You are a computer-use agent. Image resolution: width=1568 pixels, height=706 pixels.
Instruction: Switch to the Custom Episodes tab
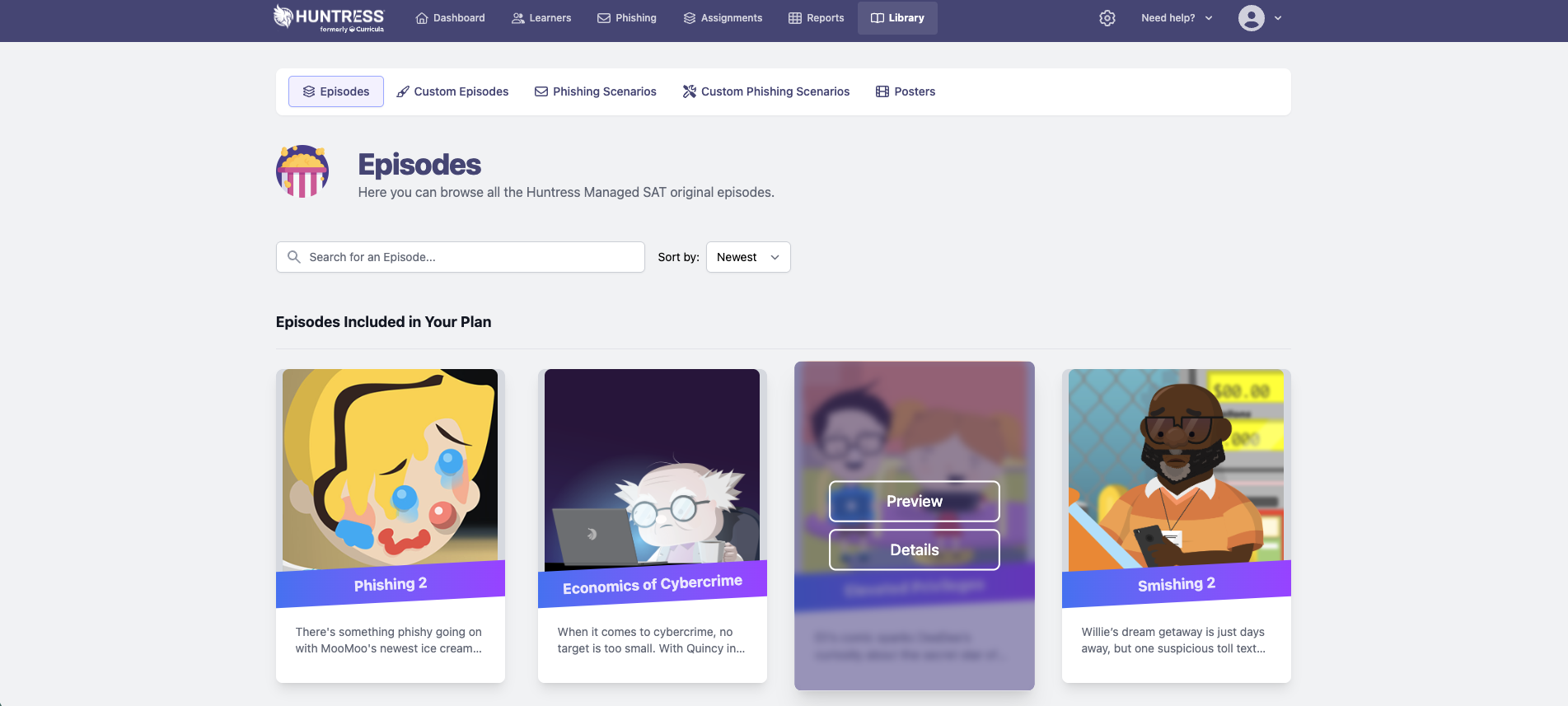452,91
